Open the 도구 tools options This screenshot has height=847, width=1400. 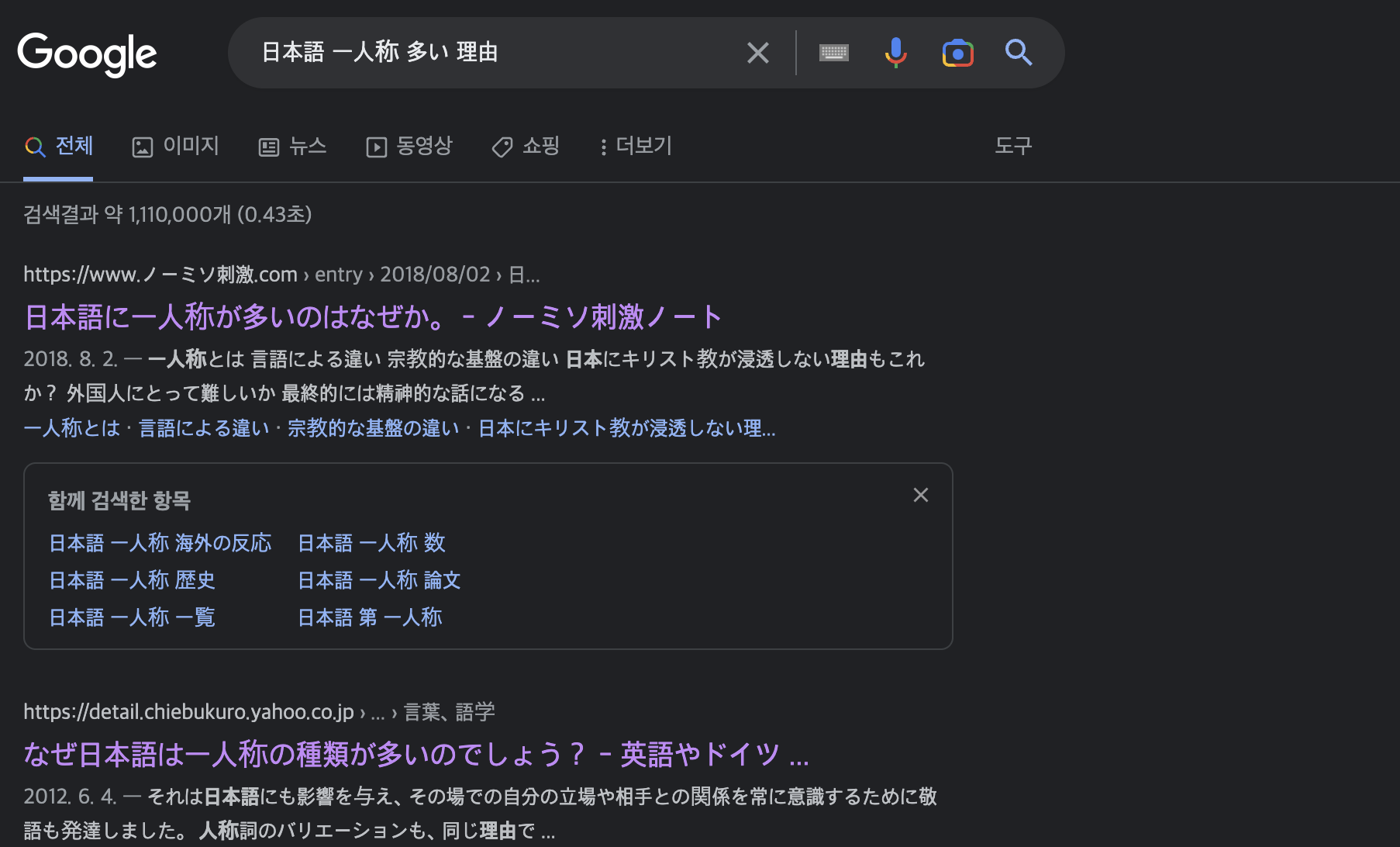point(1013,146)
